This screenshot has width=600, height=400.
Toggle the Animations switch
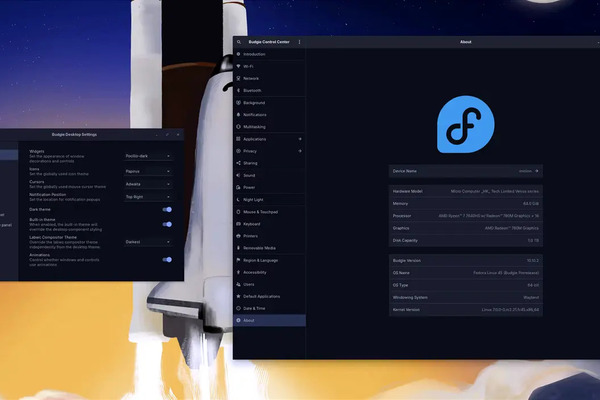click(167, 260)
